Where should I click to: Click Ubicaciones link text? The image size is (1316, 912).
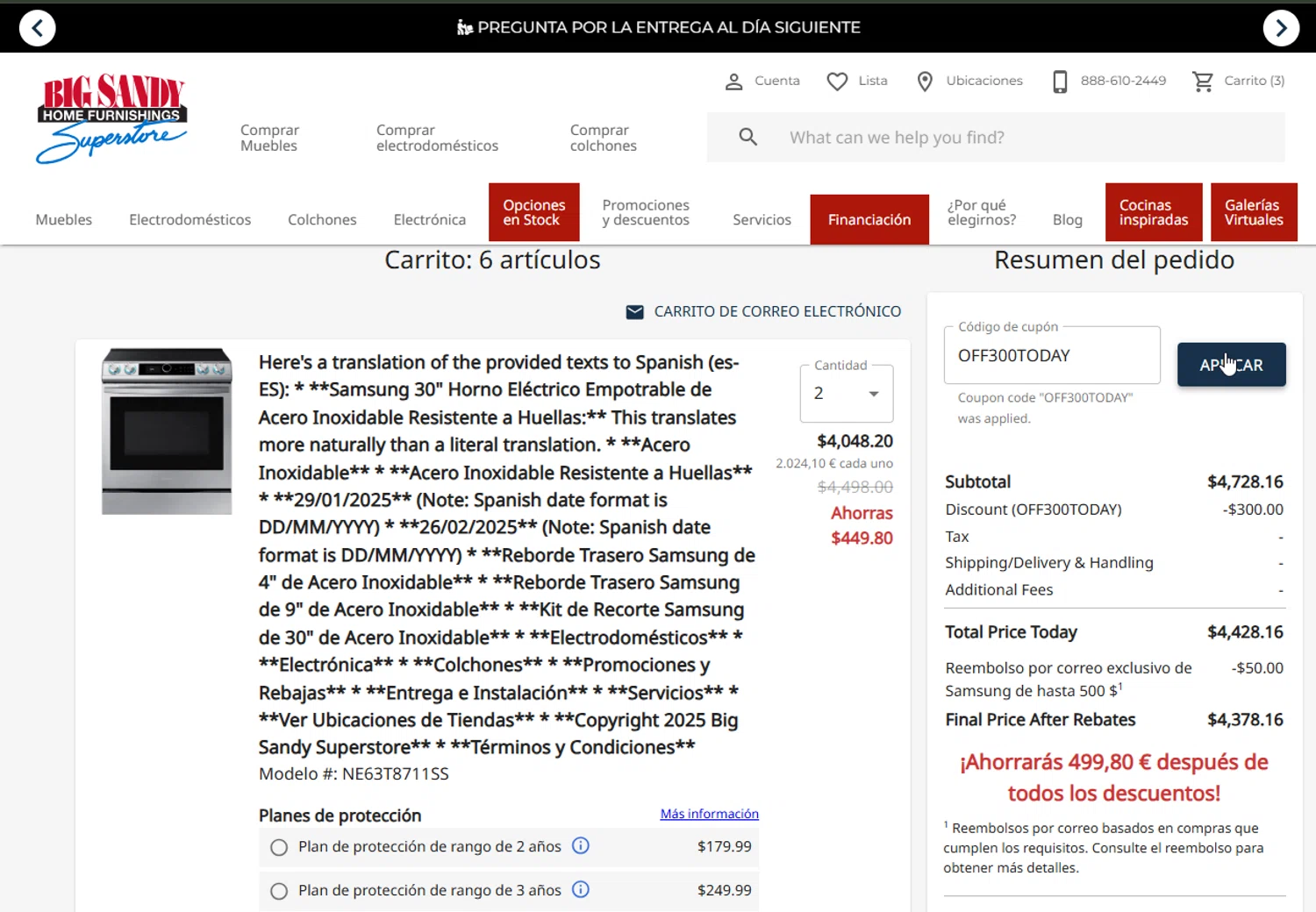984,81
